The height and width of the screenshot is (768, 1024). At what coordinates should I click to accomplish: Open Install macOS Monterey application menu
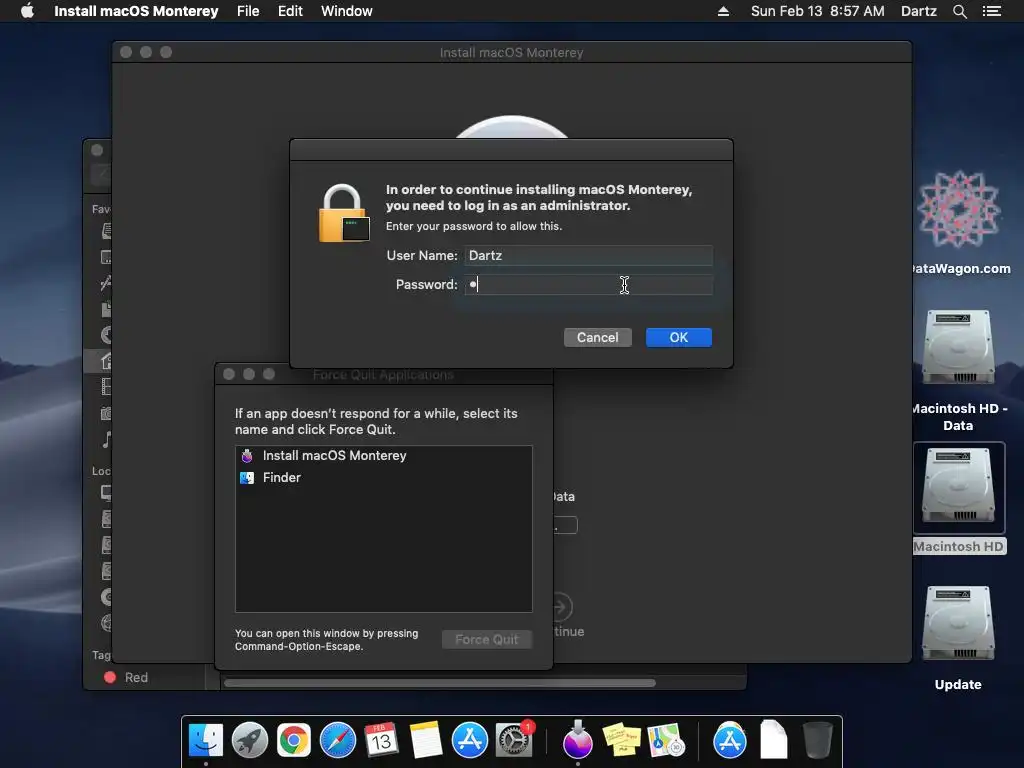(x=136, y=11)
